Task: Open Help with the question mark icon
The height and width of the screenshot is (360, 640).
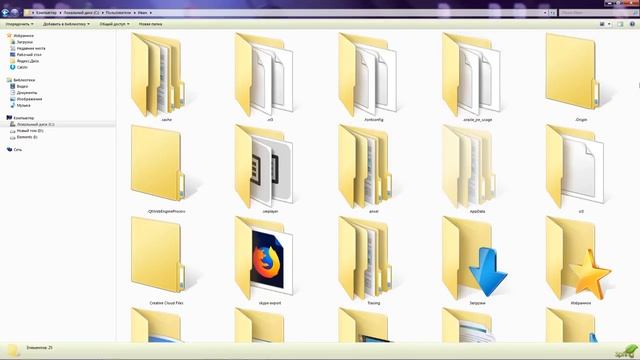Action: (632, 24)
